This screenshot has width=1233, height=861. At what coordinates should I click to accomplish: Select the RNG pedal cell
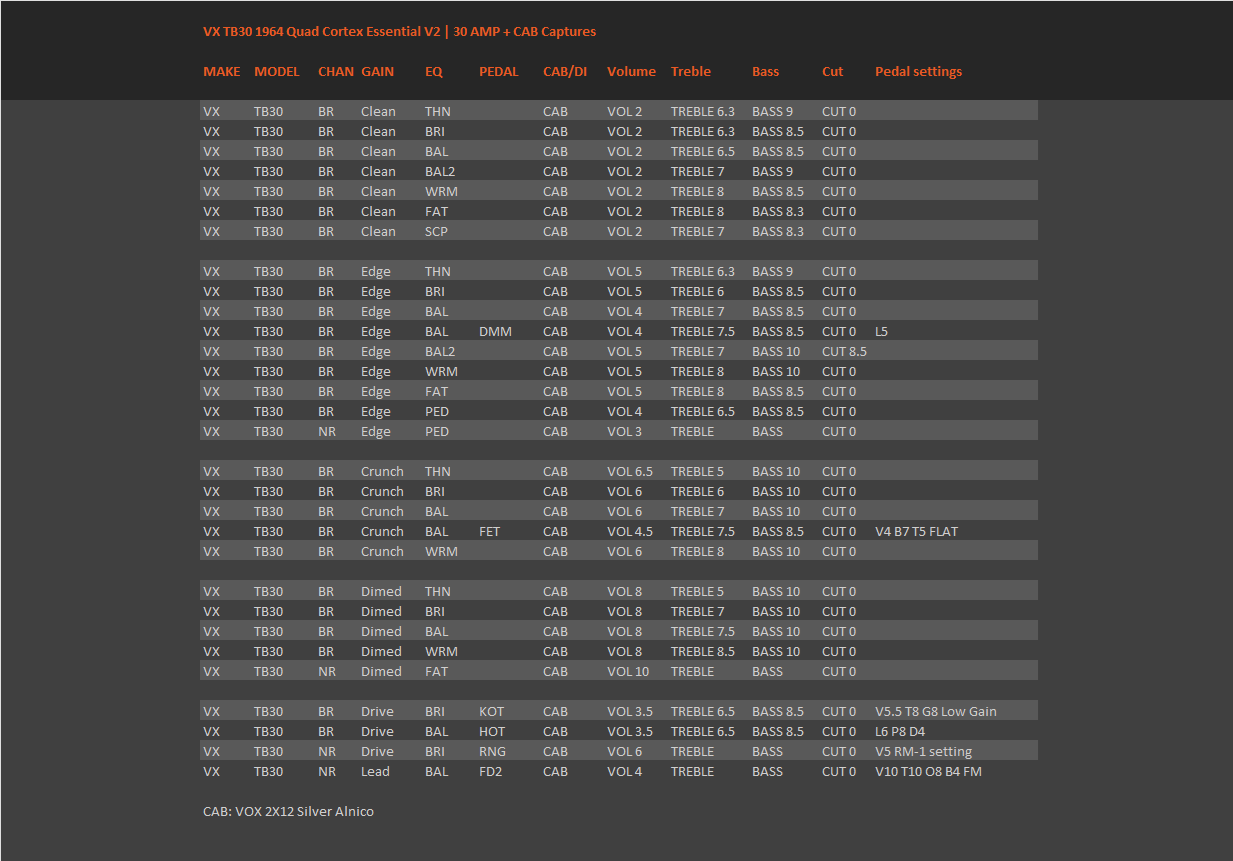click(x=492, y=751)
